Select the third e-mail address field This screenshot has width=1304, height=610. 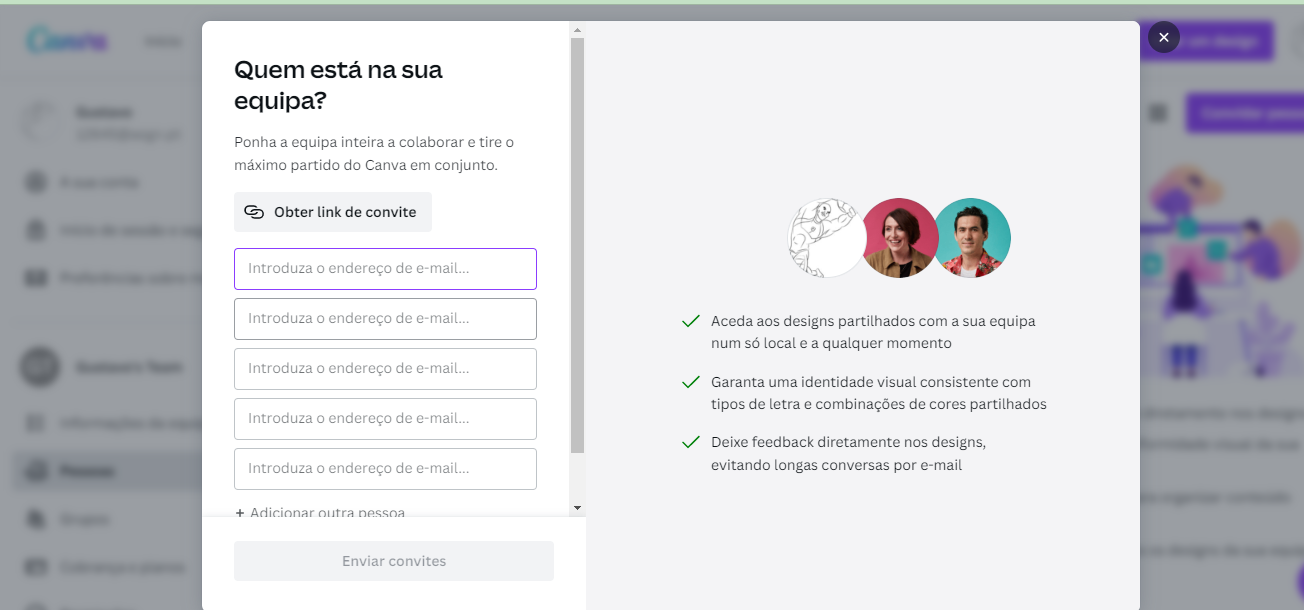pyautogui.click(x=385, y=369)
